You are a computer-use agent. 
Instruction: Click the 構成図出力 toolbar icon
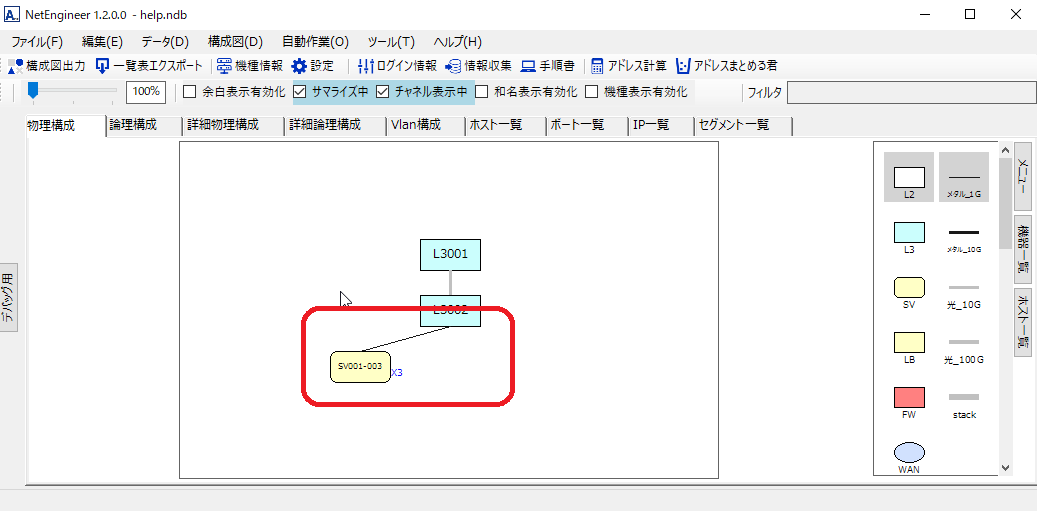coord(16,66)
